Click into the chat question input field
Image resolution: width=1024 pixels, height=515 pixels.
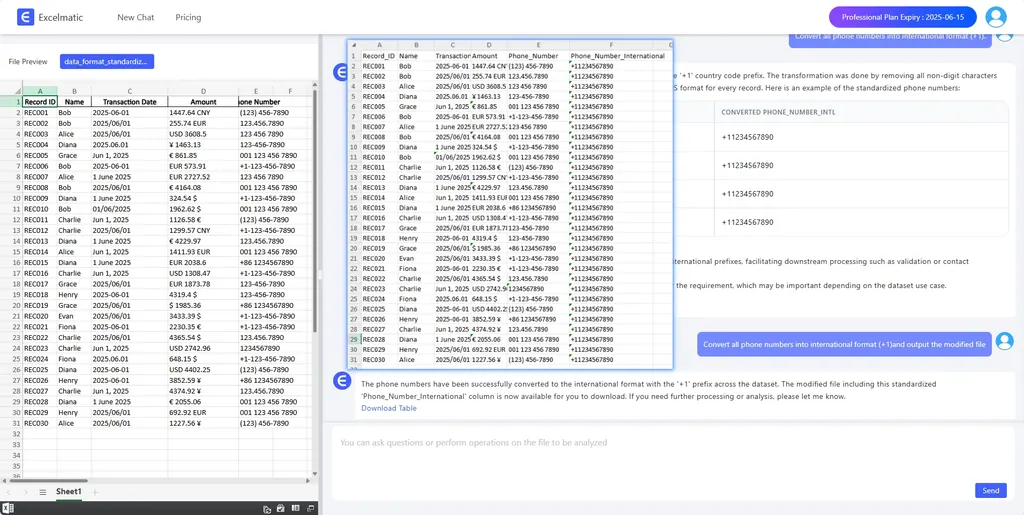650,443
